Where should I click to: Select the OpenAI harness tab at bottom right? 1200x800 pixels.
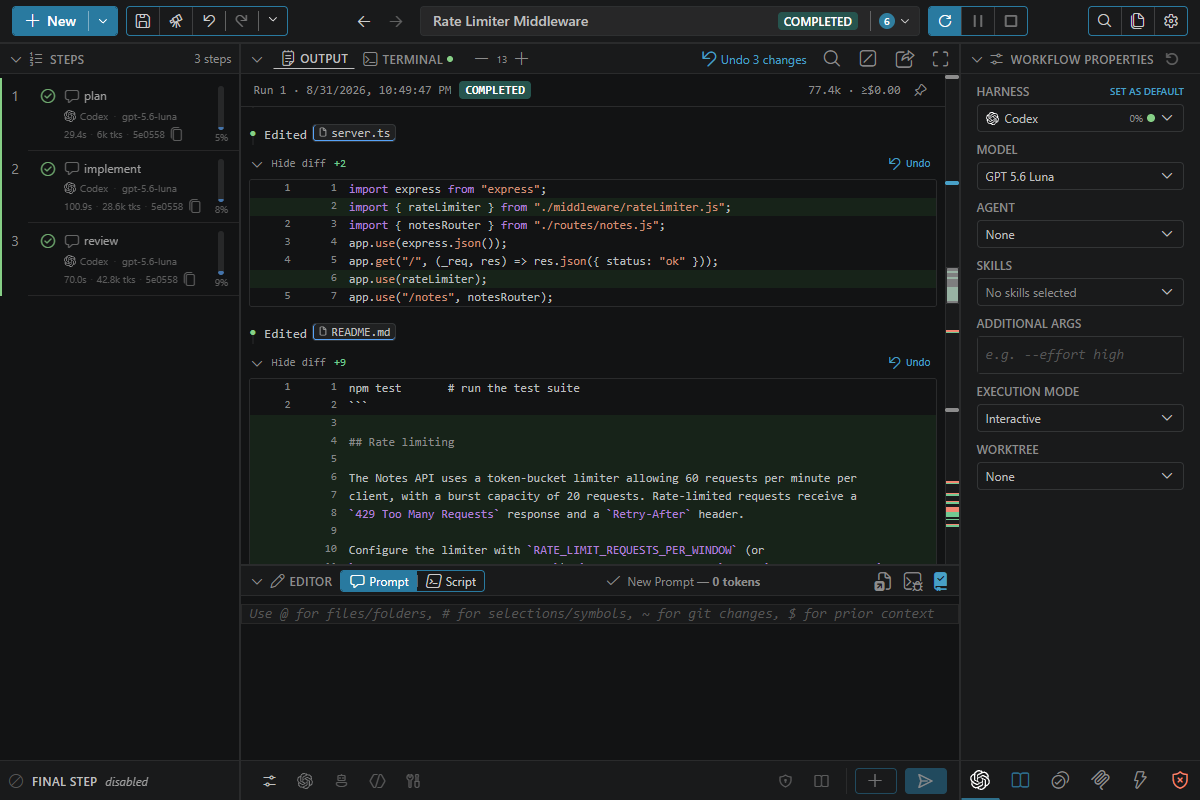(x=980, y=780)
